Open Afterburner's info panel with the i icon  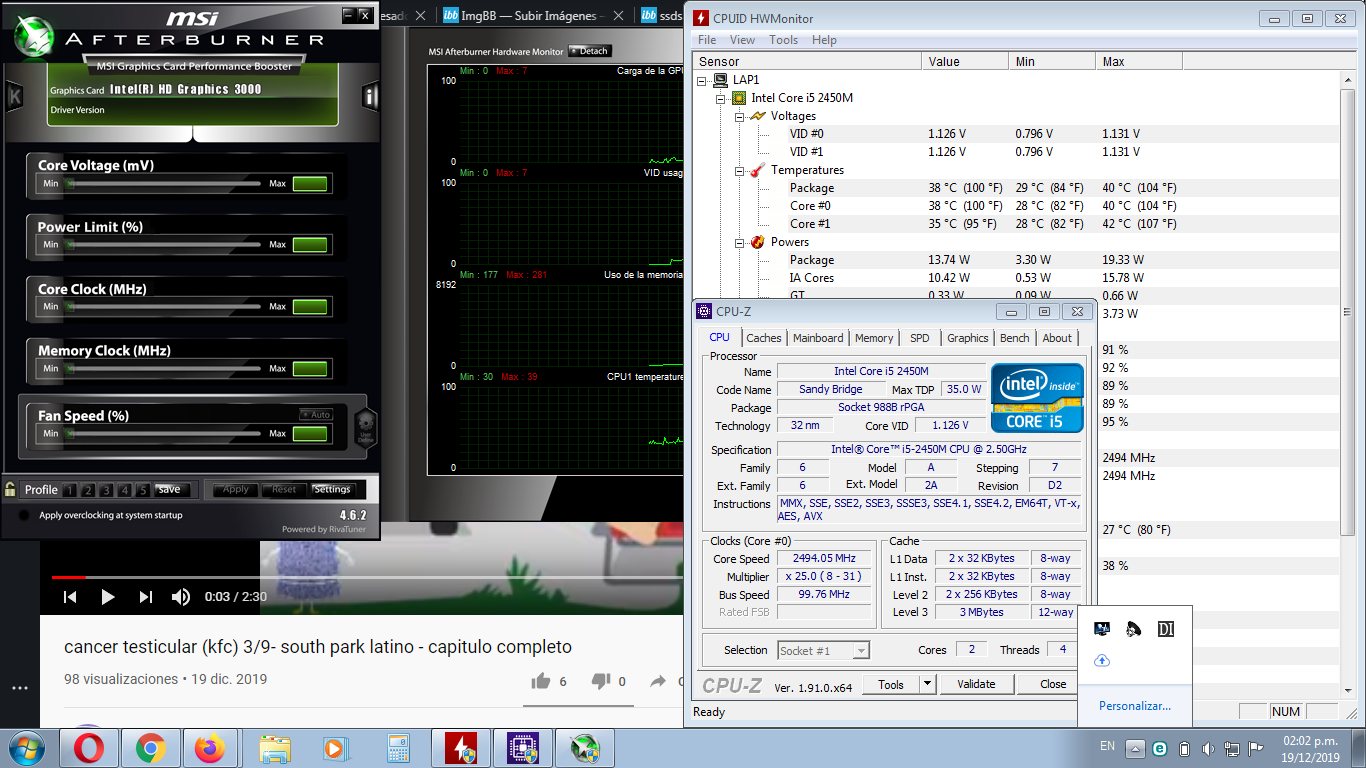point(370,97)
